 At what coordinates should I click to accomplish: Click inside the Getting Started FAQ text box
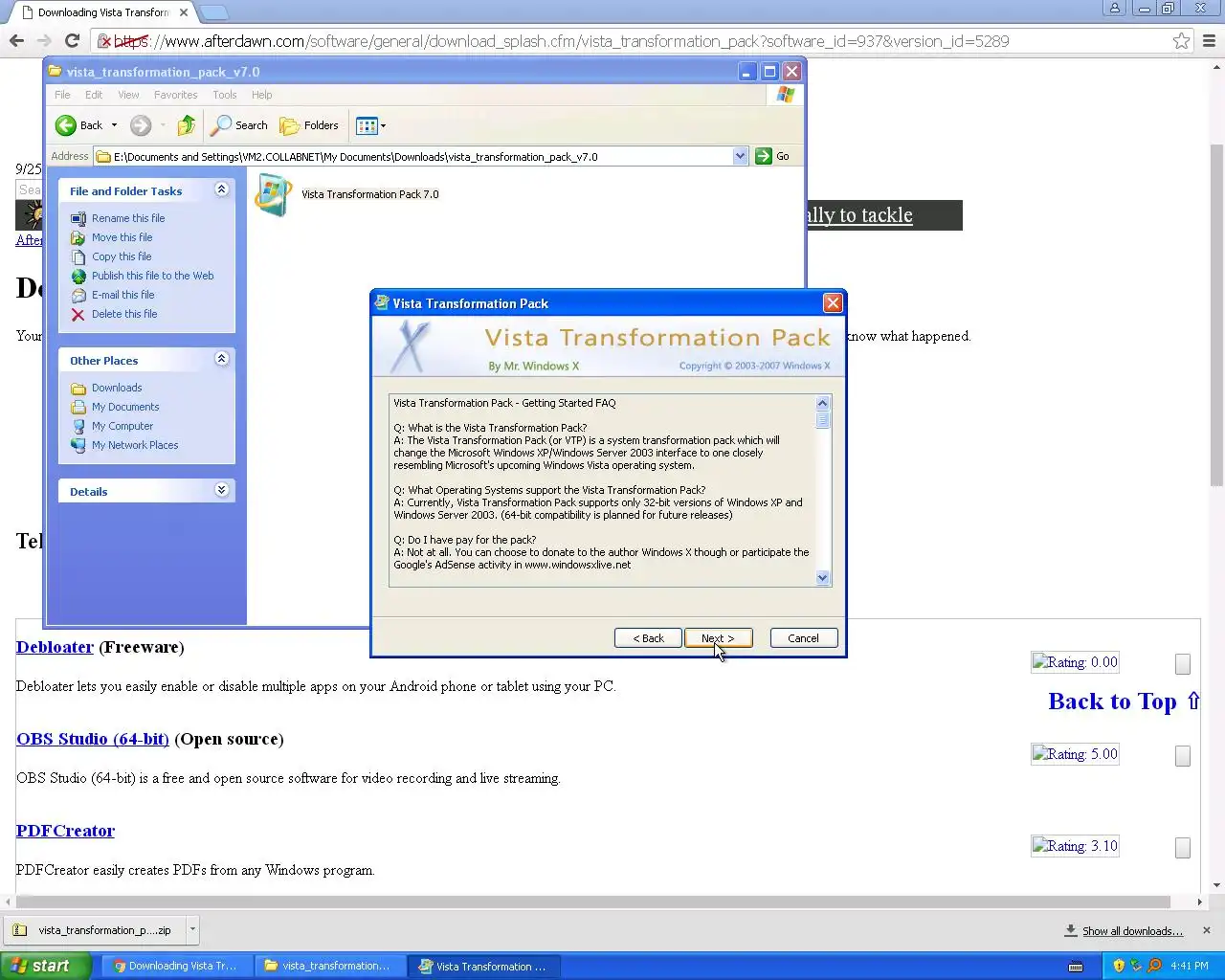click(x=603, y=490)
